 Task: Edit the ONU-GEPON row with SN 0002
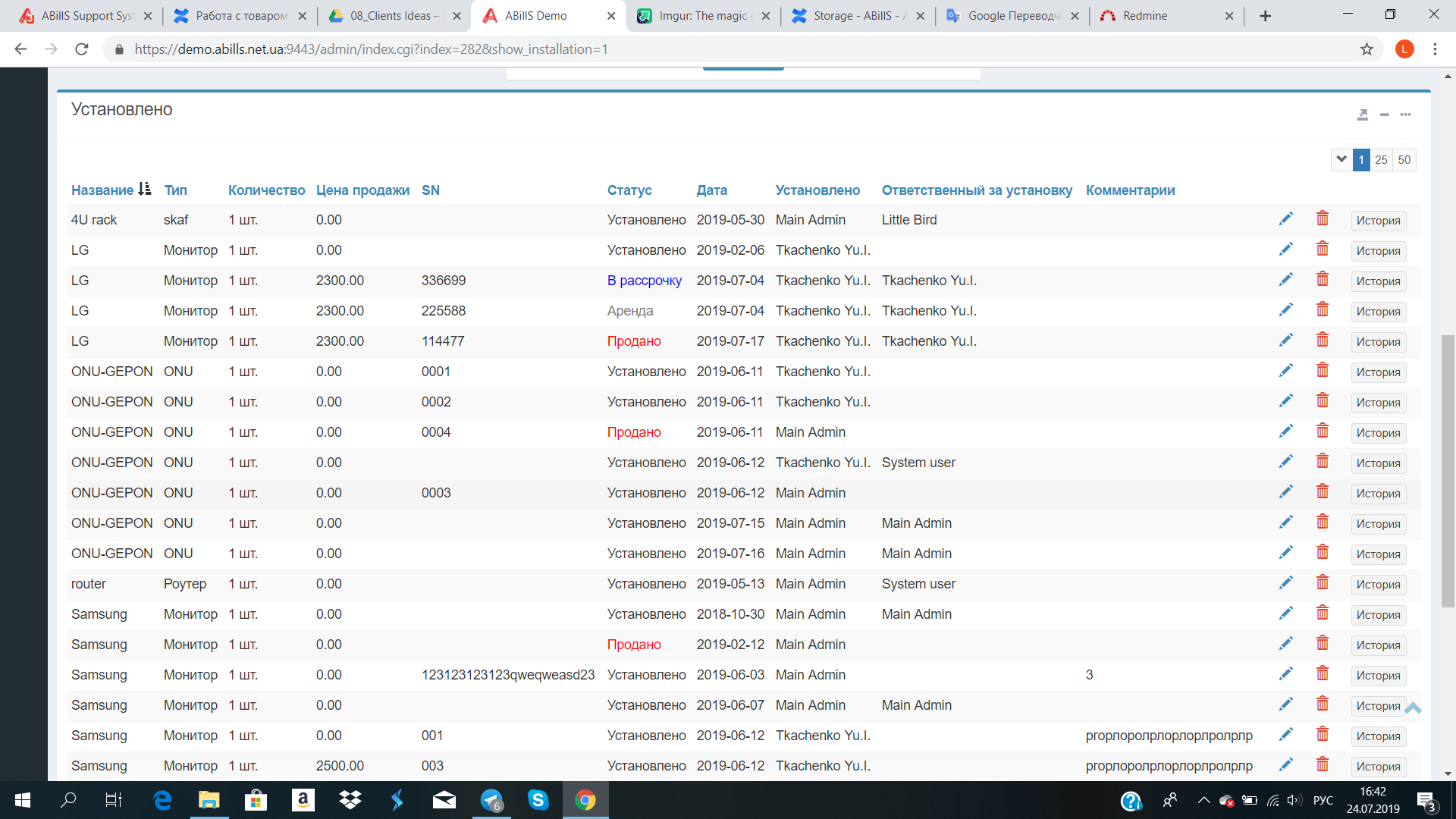[x=1285, y=401]
